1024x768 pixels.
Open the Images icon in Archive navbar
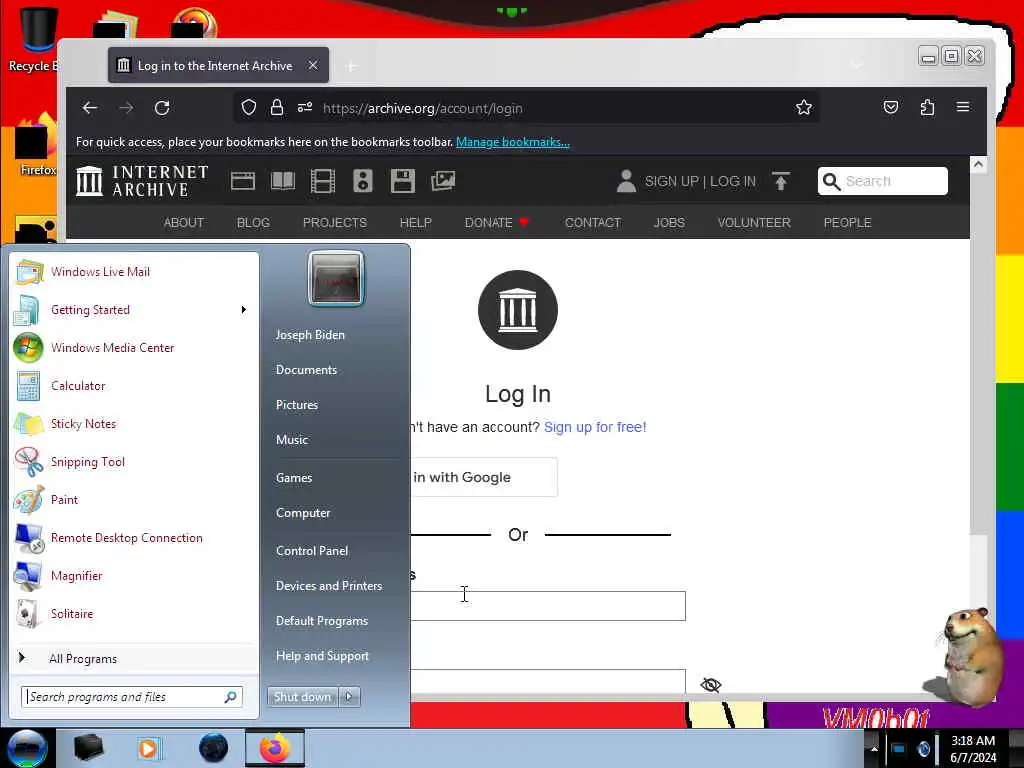click(443, 181)
